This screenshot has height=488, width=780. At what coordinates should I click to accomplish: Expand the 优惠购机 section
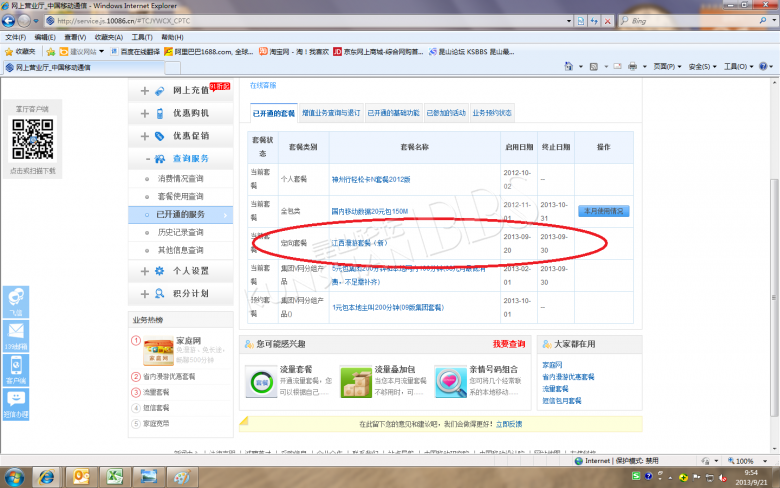coord(145,114)
